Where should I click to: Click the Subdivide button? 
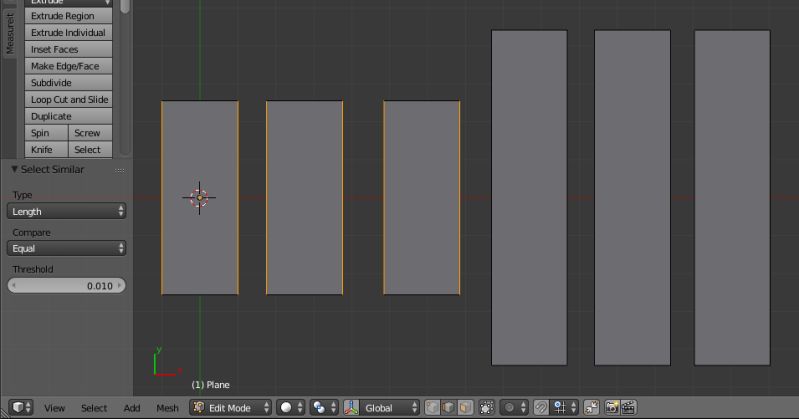pyautogui.click(x=68, y=83)
